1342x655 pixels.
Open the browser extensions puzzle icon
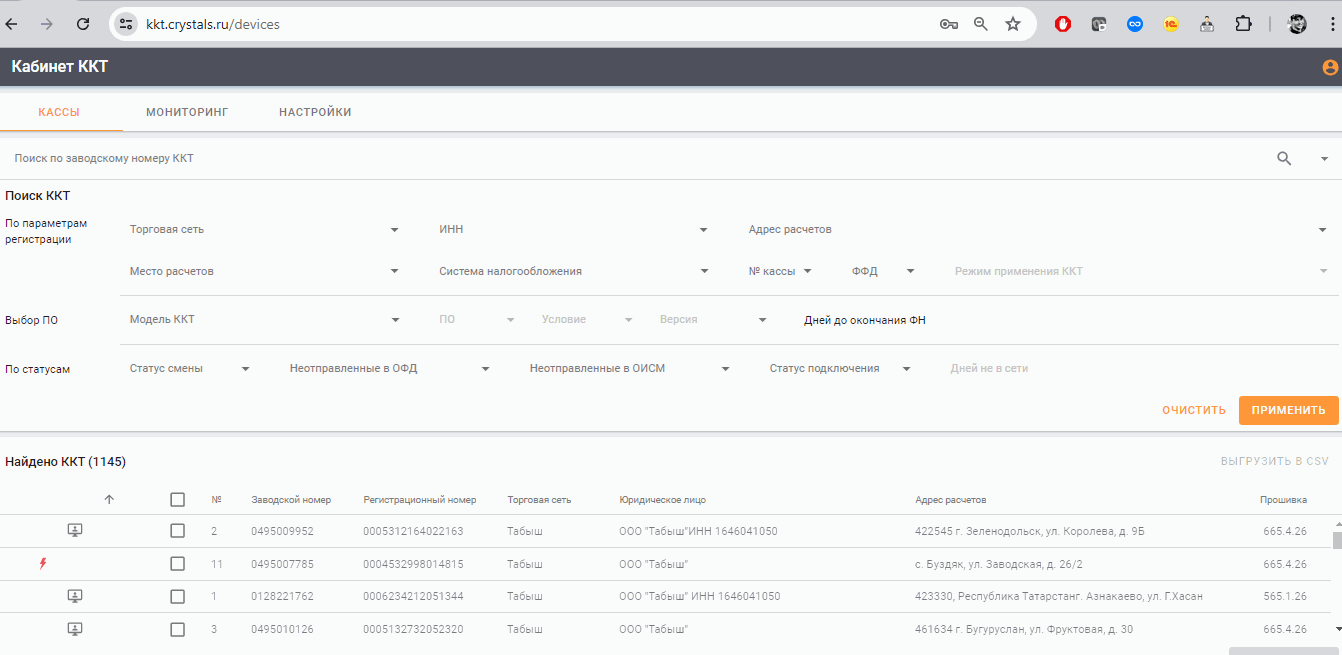(x=1243, y=24)
